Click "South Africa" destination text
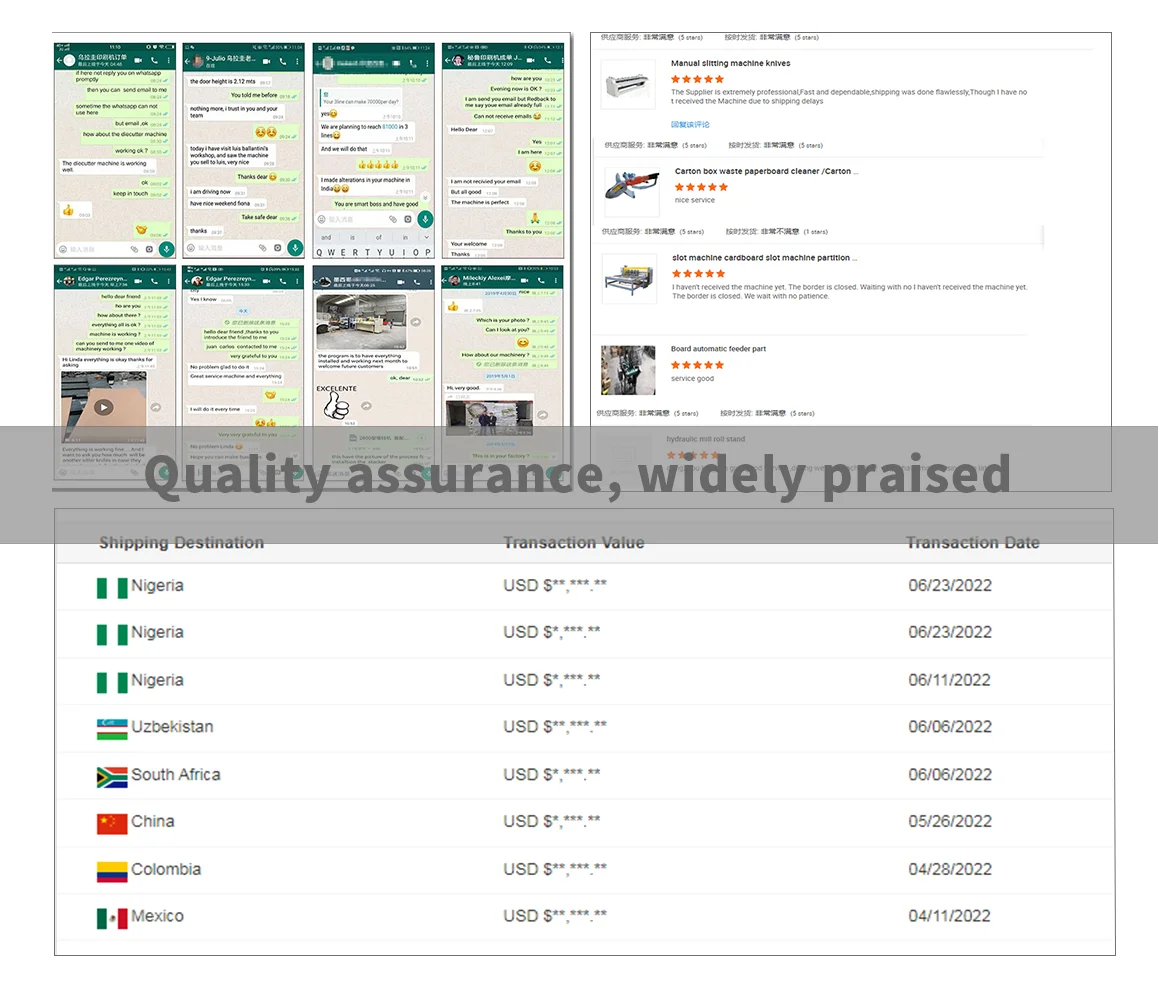 click(176, 775)
